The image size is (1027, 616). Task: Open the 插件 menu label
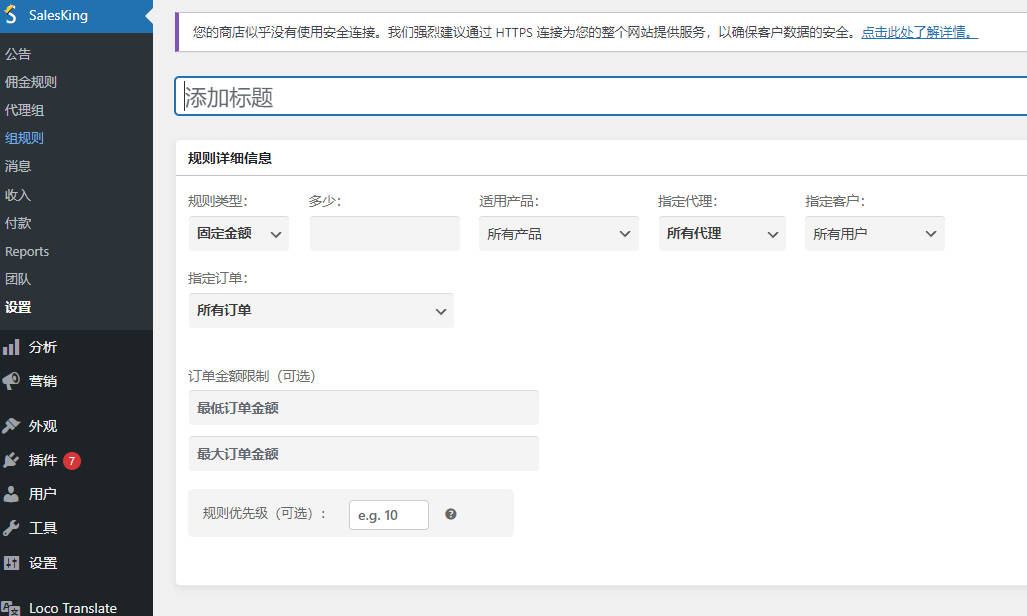pyautogui.click(x=43, y=460)
